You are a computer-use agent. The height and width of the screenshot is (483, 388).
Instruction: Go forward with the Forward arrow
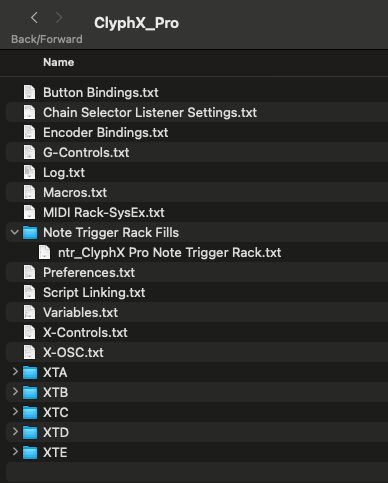click(59, 17)
